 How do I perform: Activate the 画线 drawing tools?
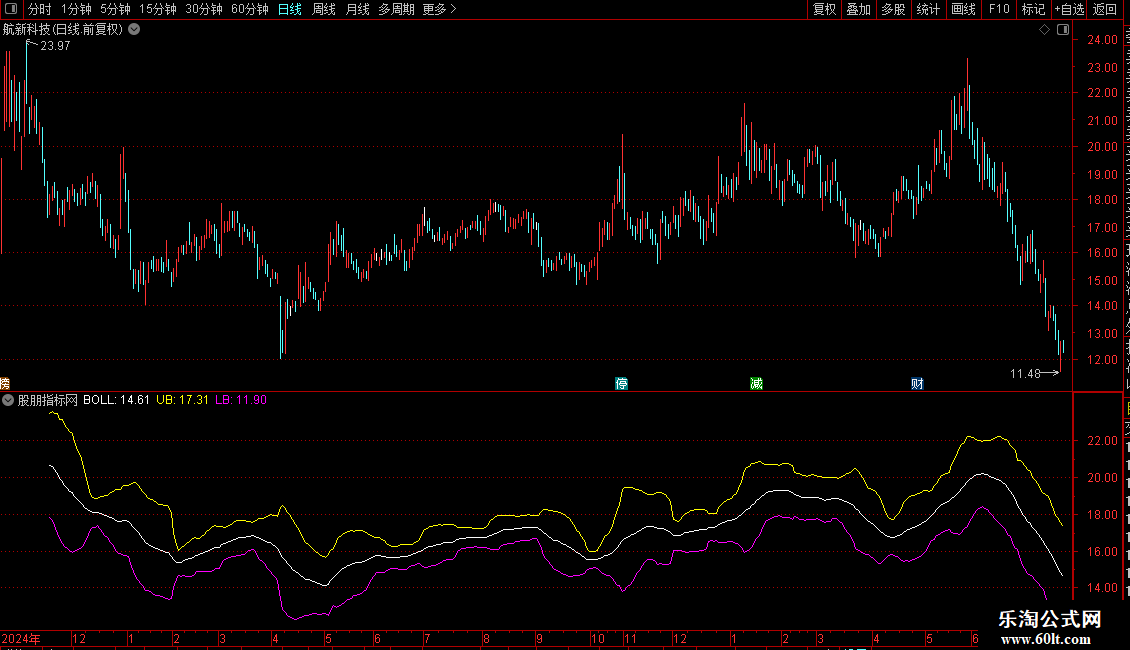click(x=963, y=9)
